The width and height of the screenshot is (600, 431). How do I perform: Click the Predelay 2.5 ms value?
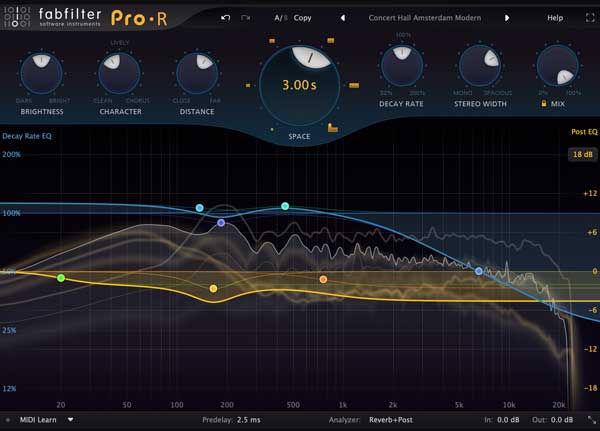click(x=249, y=420)
